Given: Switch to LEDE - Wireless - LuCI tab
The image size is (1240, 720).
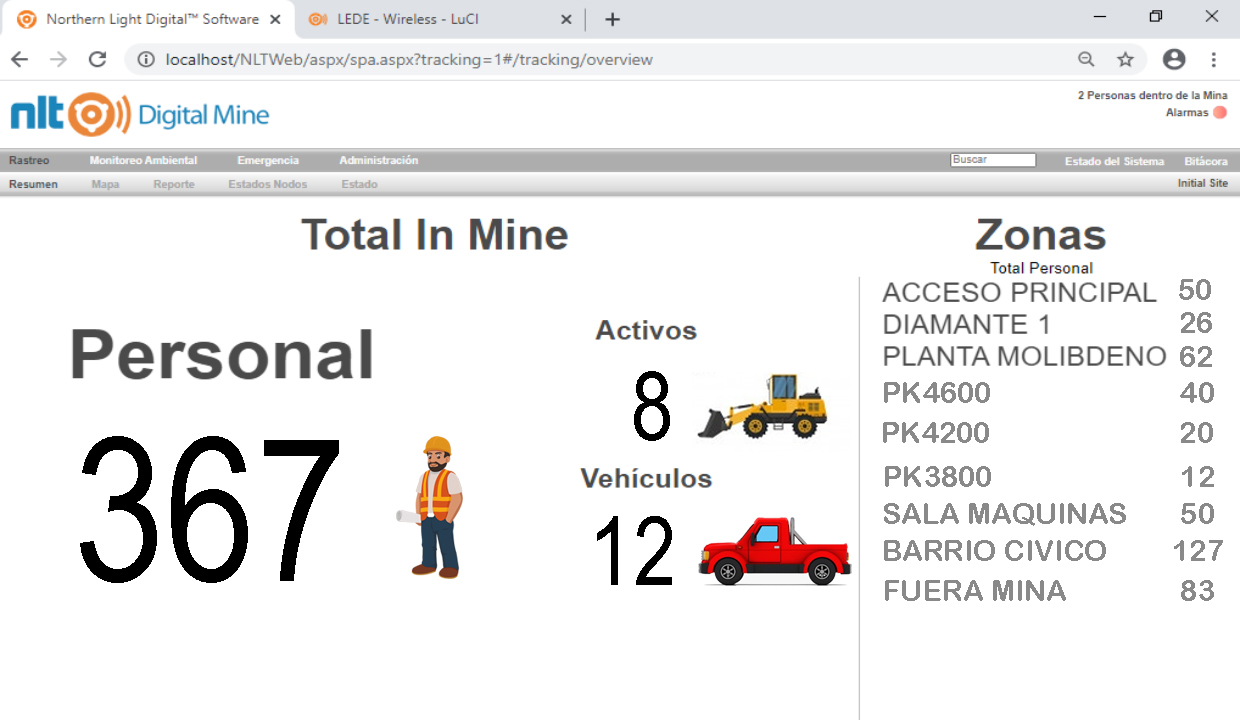Looking at the screenshot, I should (440, 19).
